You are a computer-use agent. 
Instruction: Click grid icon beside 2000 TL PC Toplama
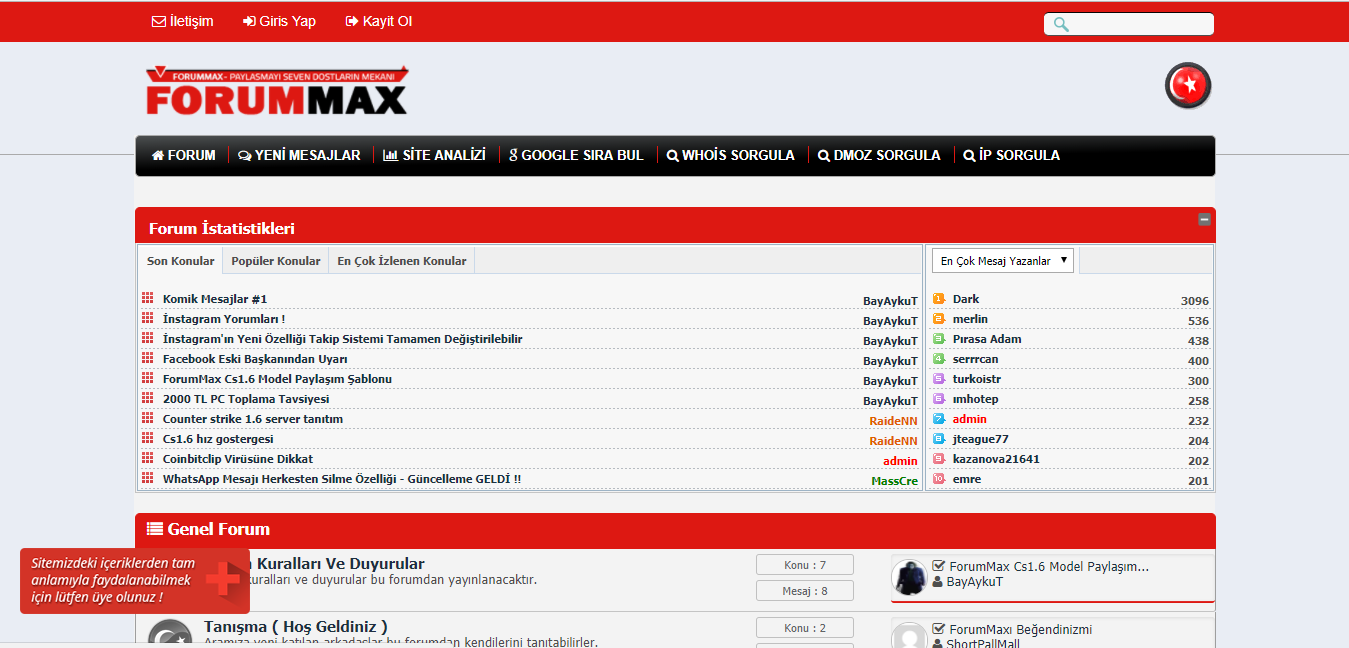(147, 399)
